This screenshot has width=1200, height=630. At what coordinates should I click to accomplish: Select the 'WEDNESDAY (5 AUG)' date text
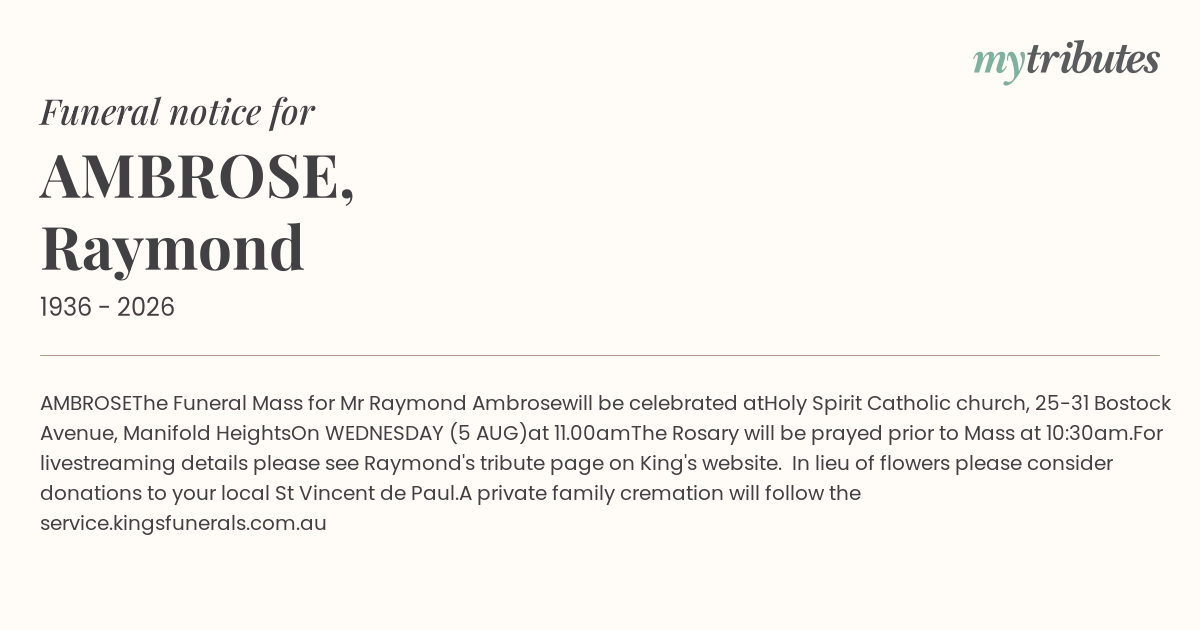click(426, 433)
